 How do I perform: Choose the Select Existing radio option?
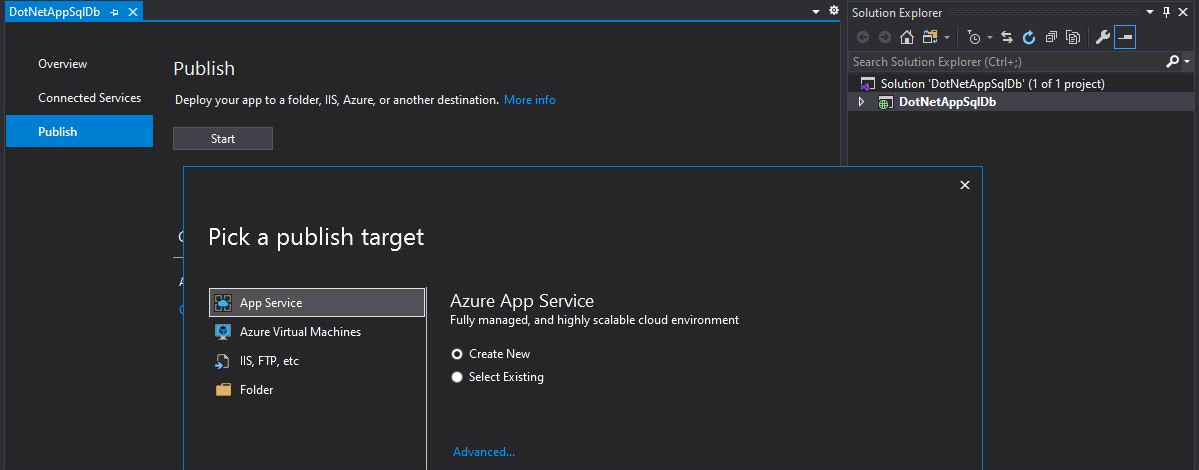[x=457, y=377]
